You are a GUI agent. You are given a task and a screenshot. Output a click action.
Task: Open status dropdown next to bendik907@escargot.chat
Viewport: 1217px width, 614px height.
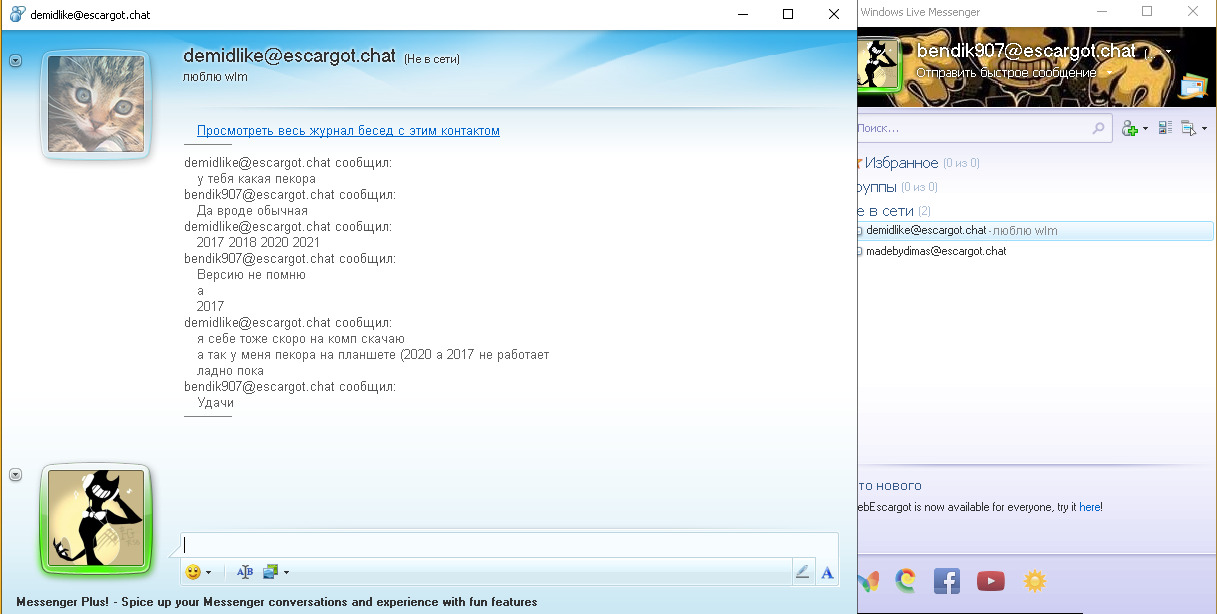[1168, 51]
